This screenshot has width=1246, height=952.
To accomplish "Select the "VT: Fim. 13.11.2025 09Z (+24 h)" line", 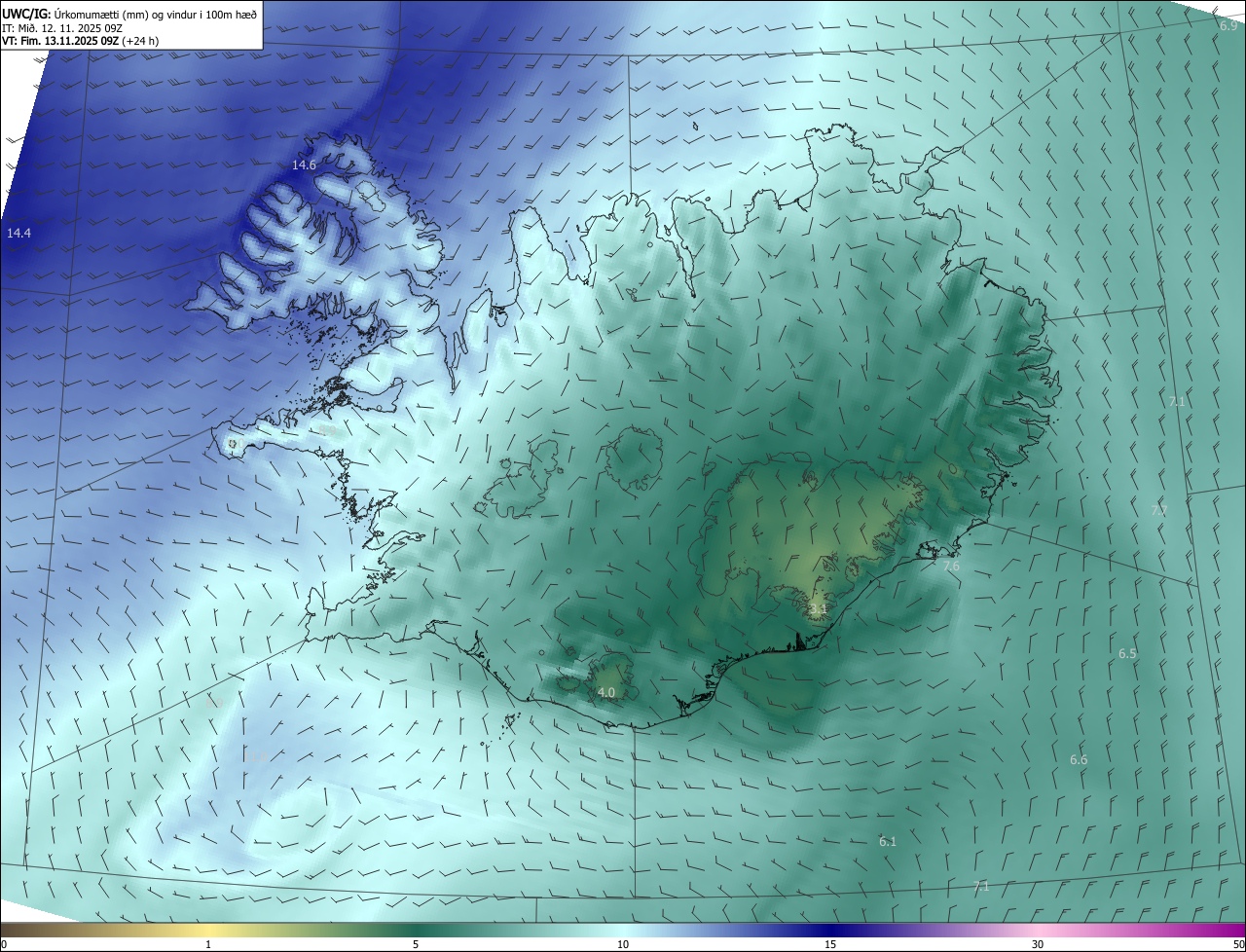I will coord(82,41).
